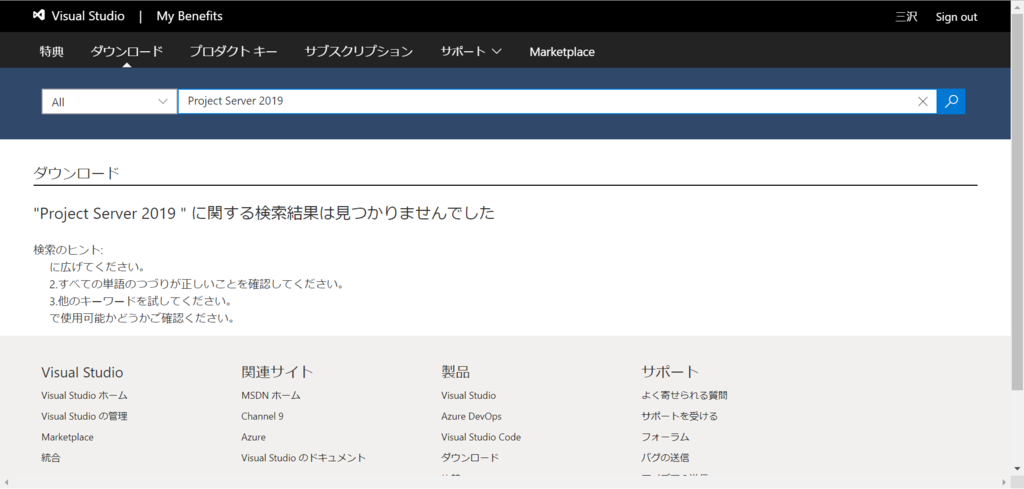The width and height of the screenshot is (1024, 489).
Task: Click the My Benefits header link
Action: 189,16
